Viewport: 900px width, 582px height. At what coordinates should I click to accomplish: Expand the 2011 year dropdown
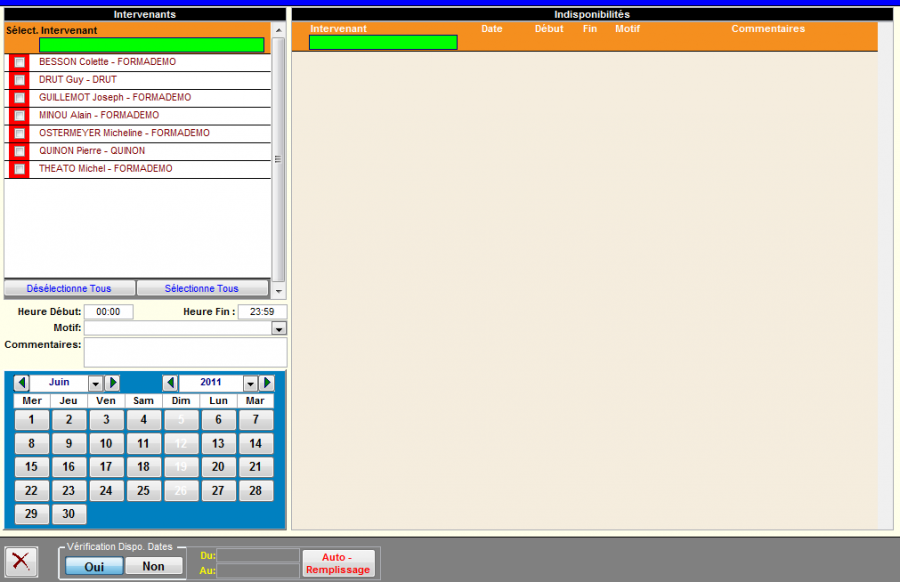point(250,383)
